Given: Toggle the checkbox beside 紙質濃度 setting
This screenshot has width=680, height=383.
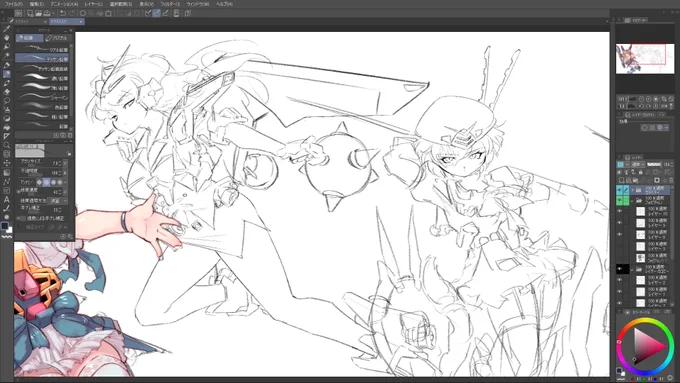Looking at the screenshot, I should pyautogui.click(x=18, y=191).
